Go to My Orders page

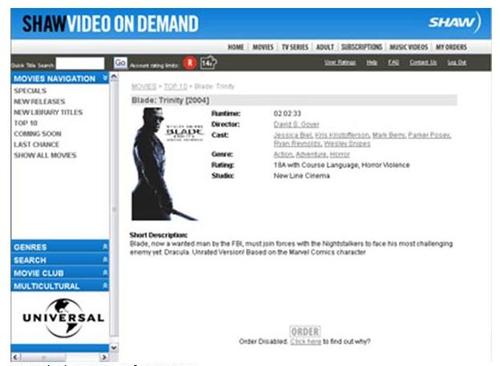point(451,47)
